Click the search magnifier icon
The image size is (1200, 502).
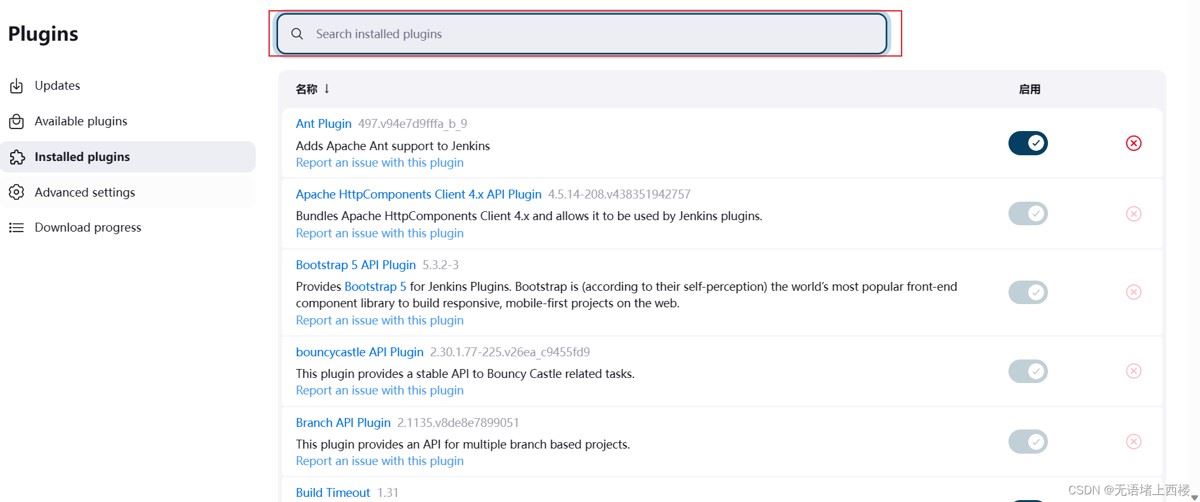coord(297,34)
